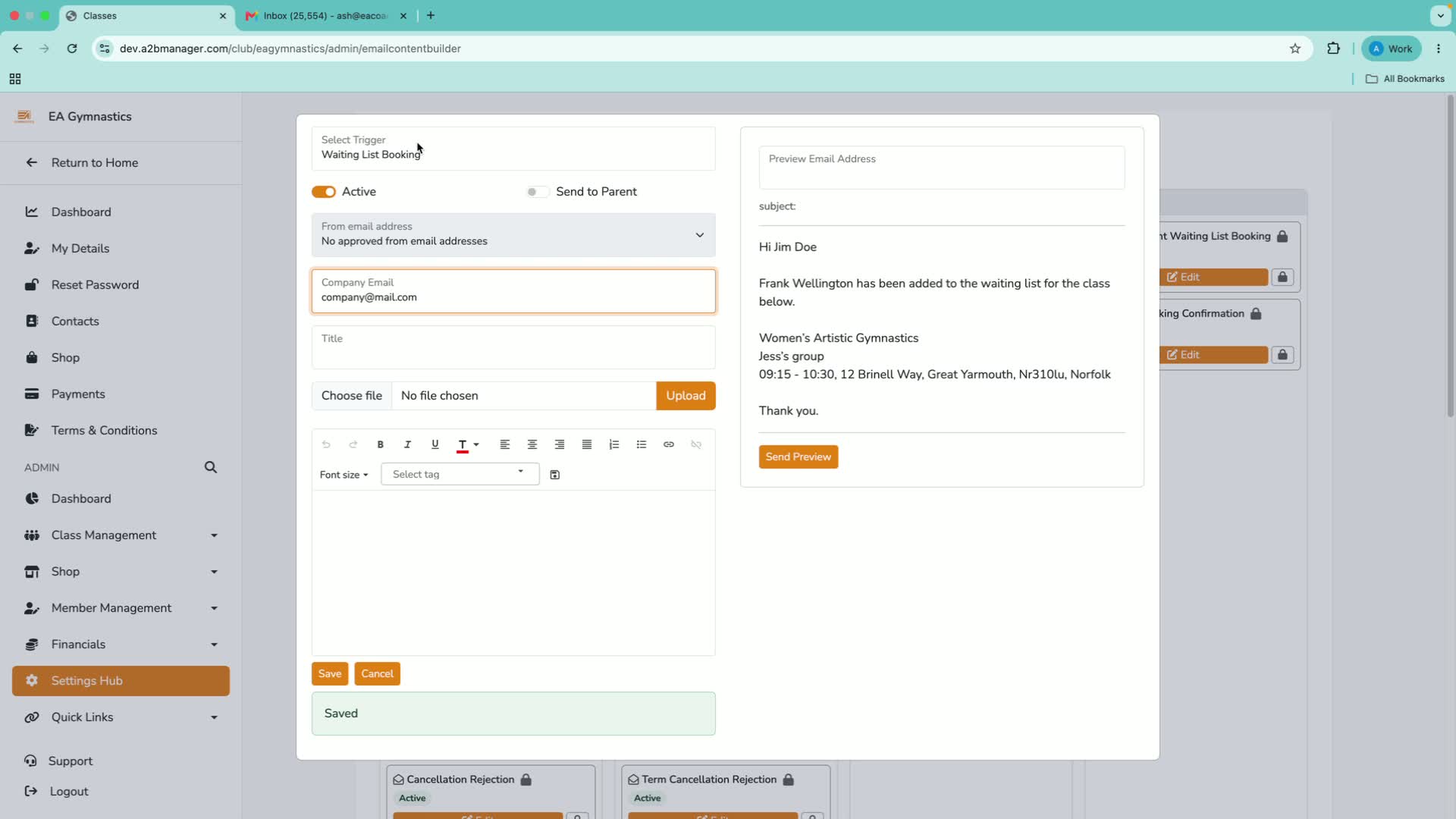Click the save icon next to Select tag

pyautogui.click(x=555, y=475)
